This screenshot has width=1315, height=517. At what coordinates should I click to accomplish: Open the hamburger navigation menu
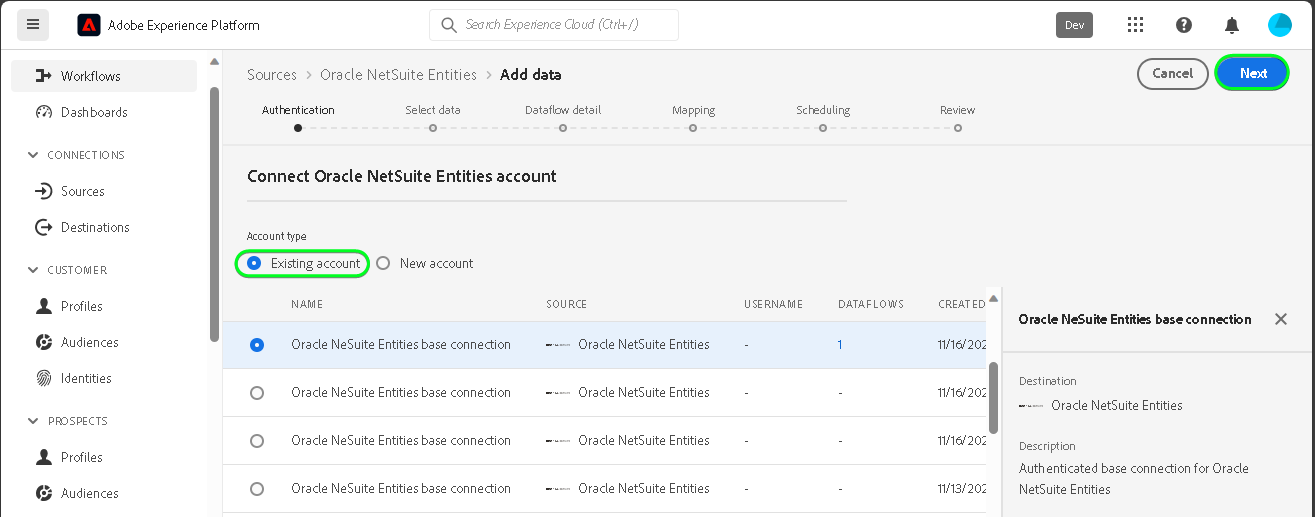coord(33,25)
